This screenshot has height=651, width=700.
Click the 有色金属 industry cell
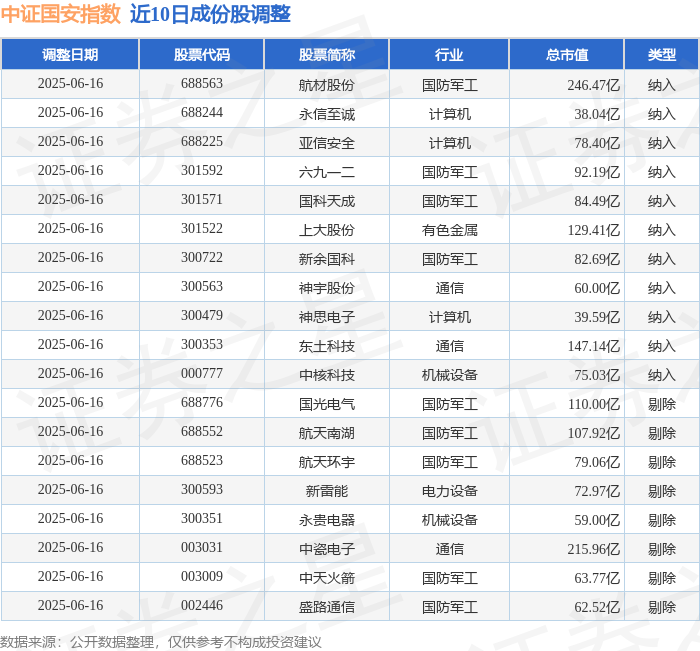(x=450, y=230)
